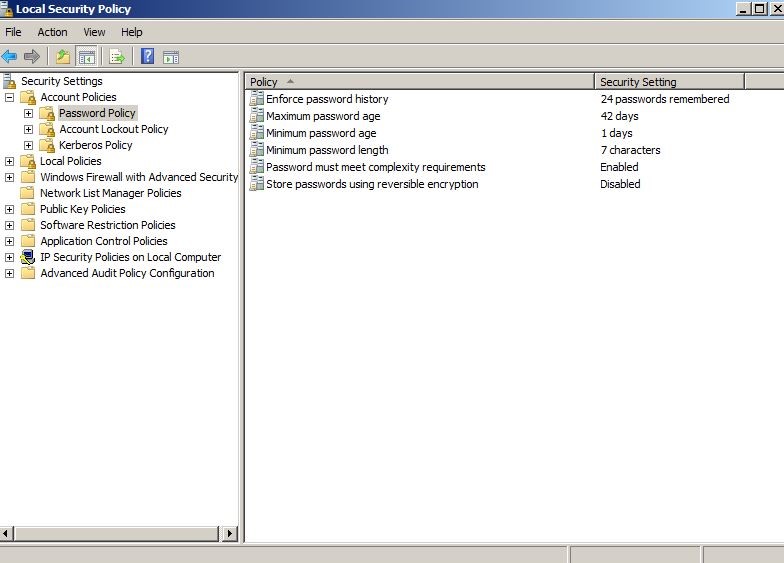Viewport: 784px width, 563px height.
Task: Open the blue Help question mark icon
Action: (x=147, y=56)
